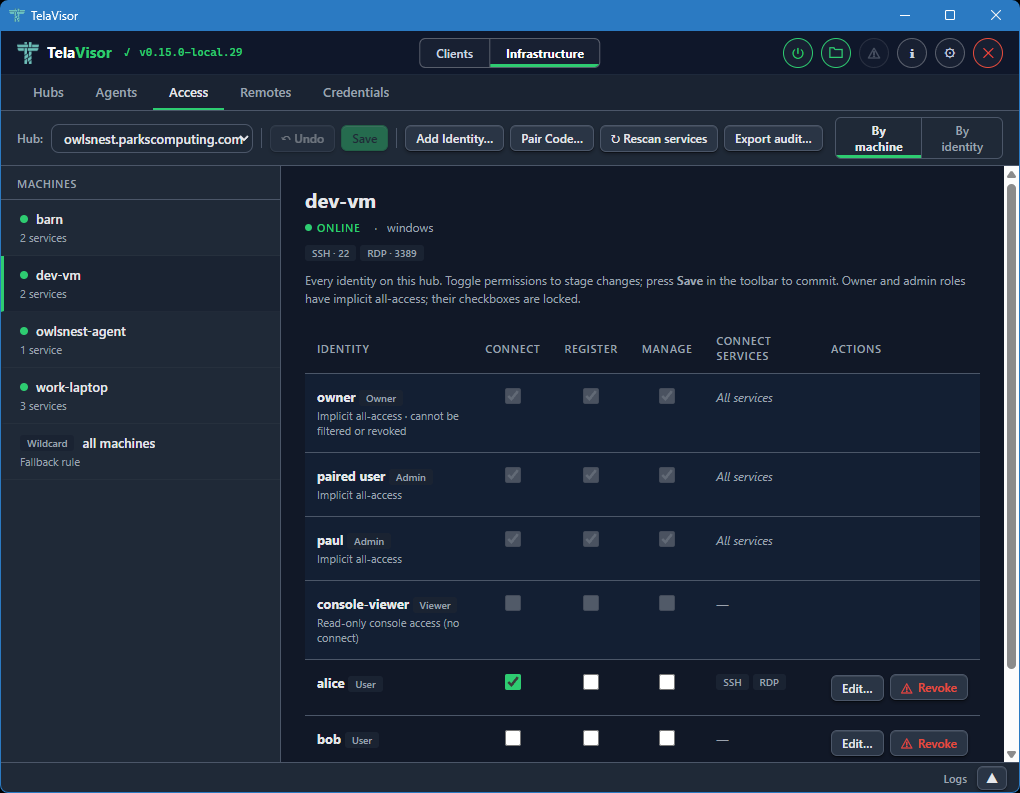
Task: Edit bob's permissions
Action: [x=857, y=744]
